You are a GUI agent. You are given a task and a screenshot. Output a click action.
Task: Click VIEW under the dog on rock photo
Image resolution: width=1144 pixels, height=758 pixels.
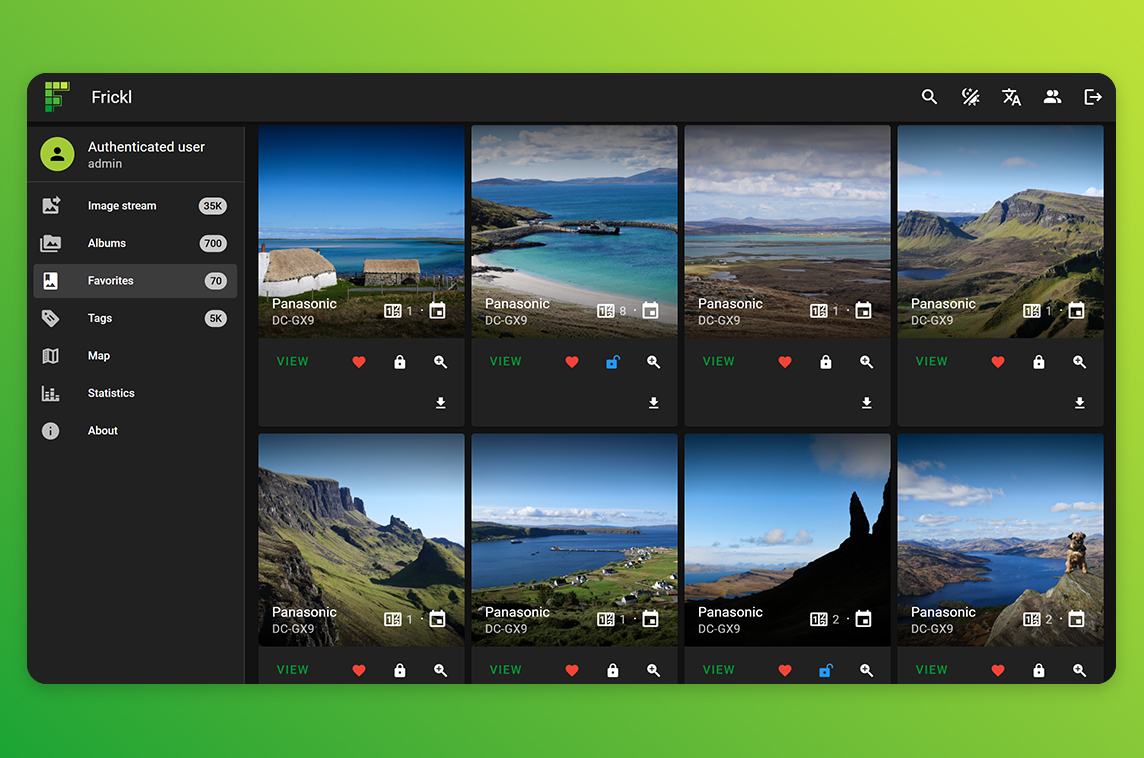click(932, 670)
